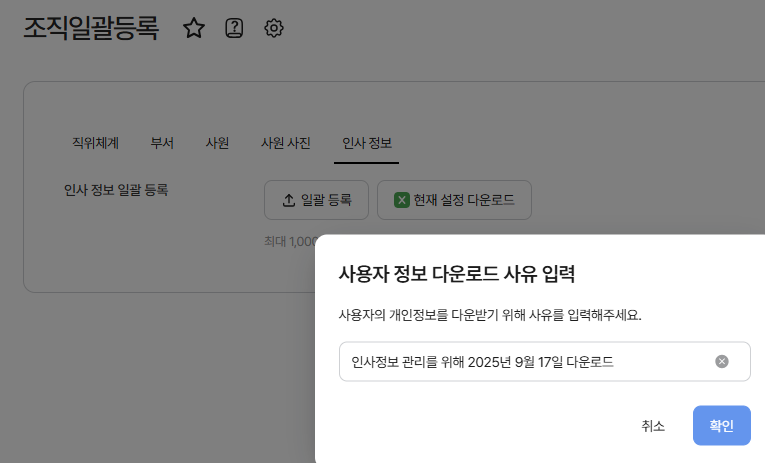Focus the download reason input field
Viewport: 765px width, 463px height.
(520, 362)
